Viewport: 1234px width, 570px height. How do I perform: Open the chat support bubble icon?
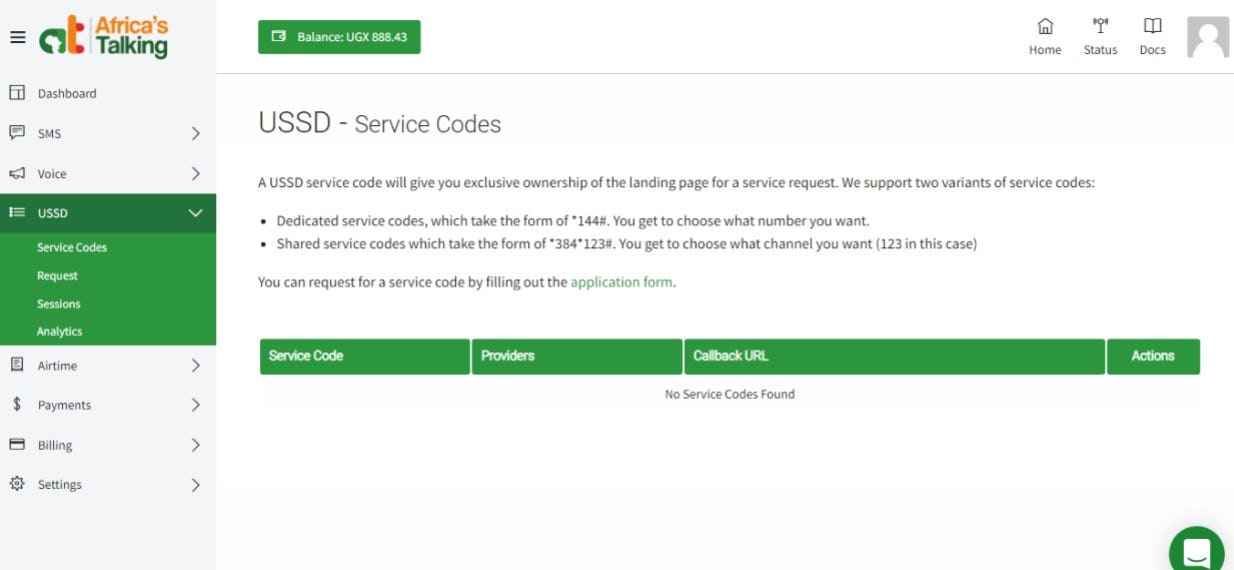pos(1196,551)
